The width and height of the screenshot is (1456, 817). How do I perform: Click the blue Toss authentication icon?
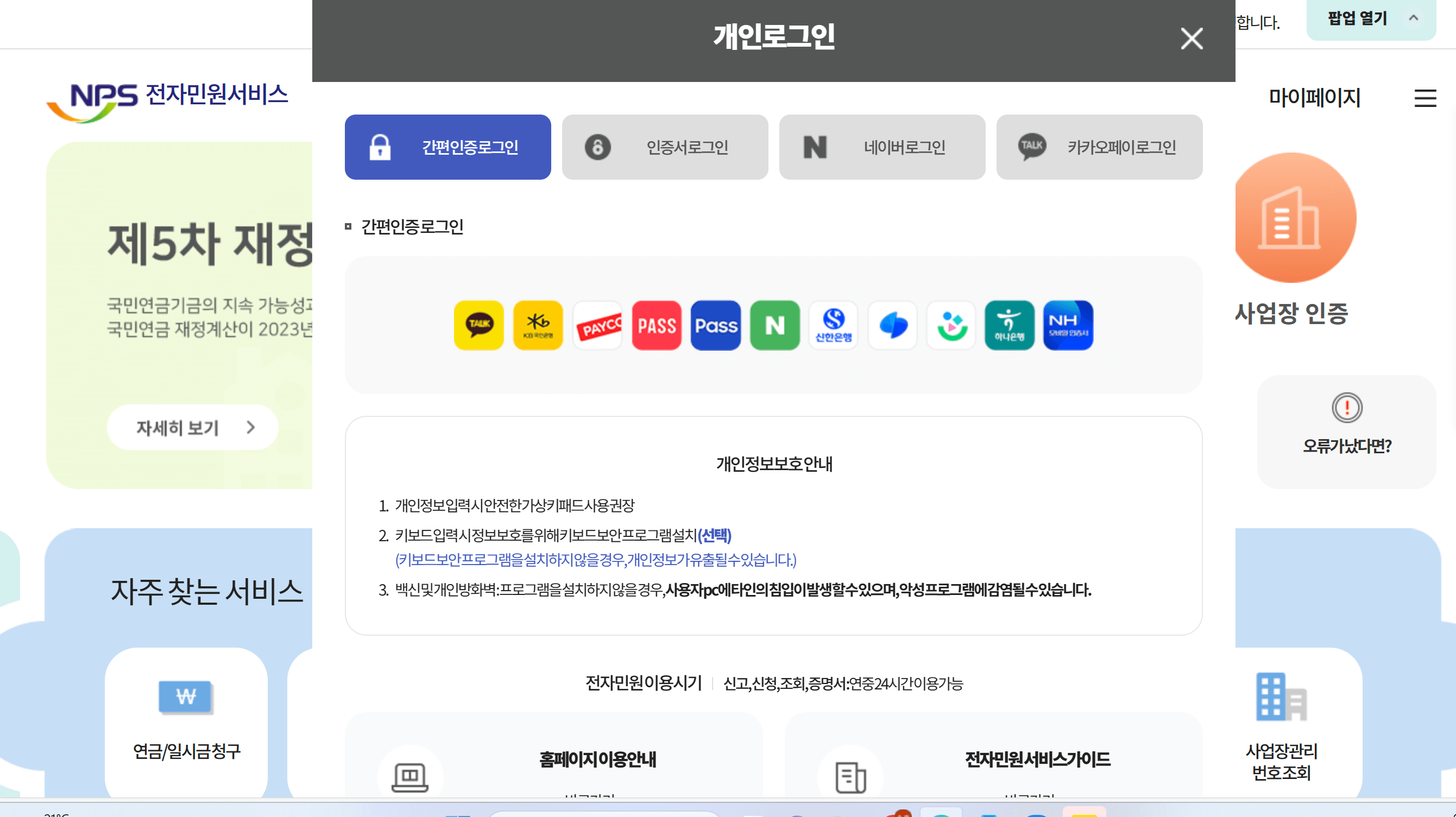(x=892, y=325)
